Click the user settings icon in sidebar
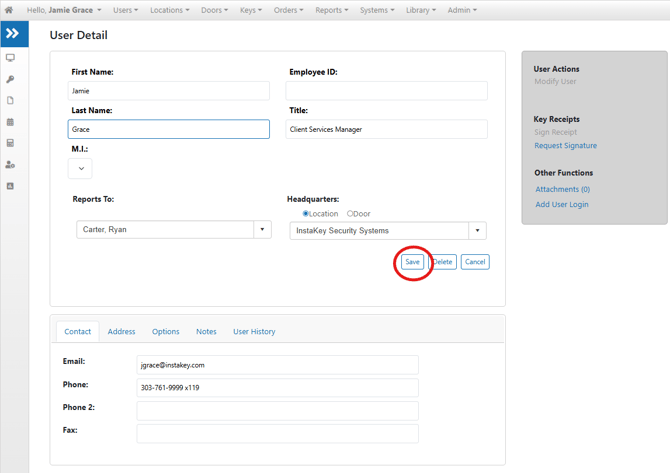The height and width of the screenshot is (473, 670). pyautogui.click(x=10, y=165)
